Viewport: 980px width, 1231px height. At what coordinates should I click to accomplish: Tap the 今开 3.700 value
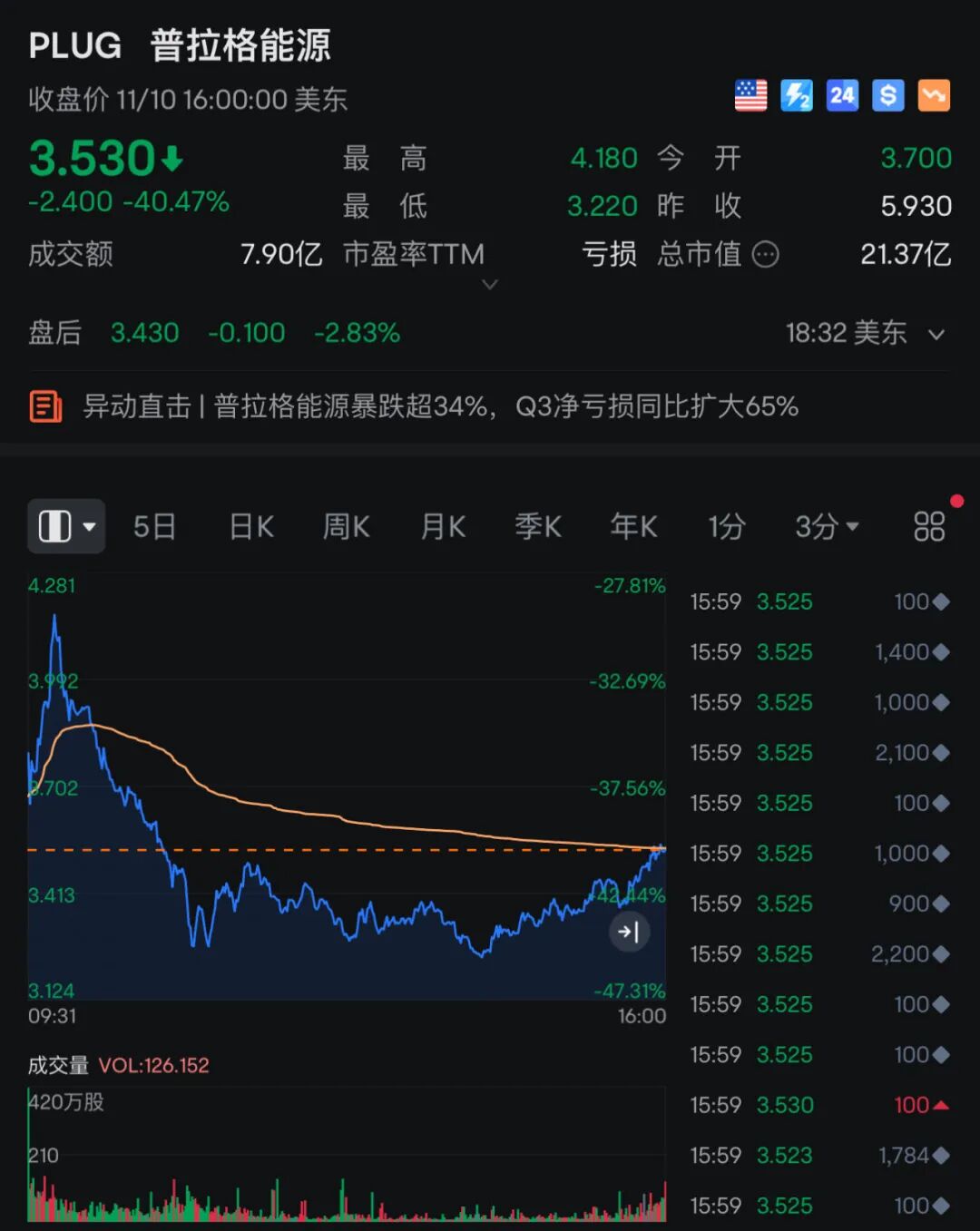pos(916,159)
